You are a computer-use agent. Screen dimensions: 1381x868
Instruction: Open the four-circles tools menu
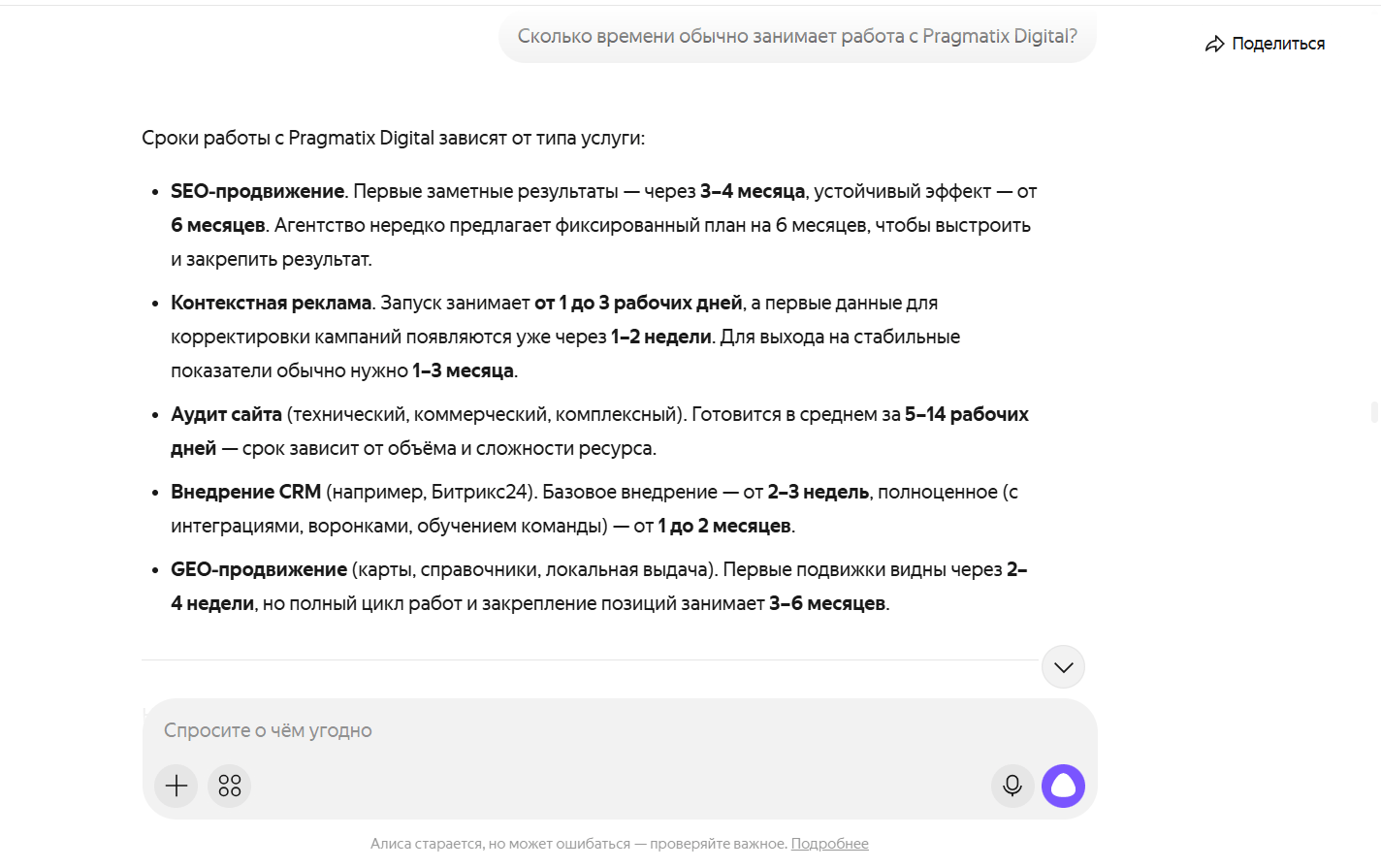230,786
